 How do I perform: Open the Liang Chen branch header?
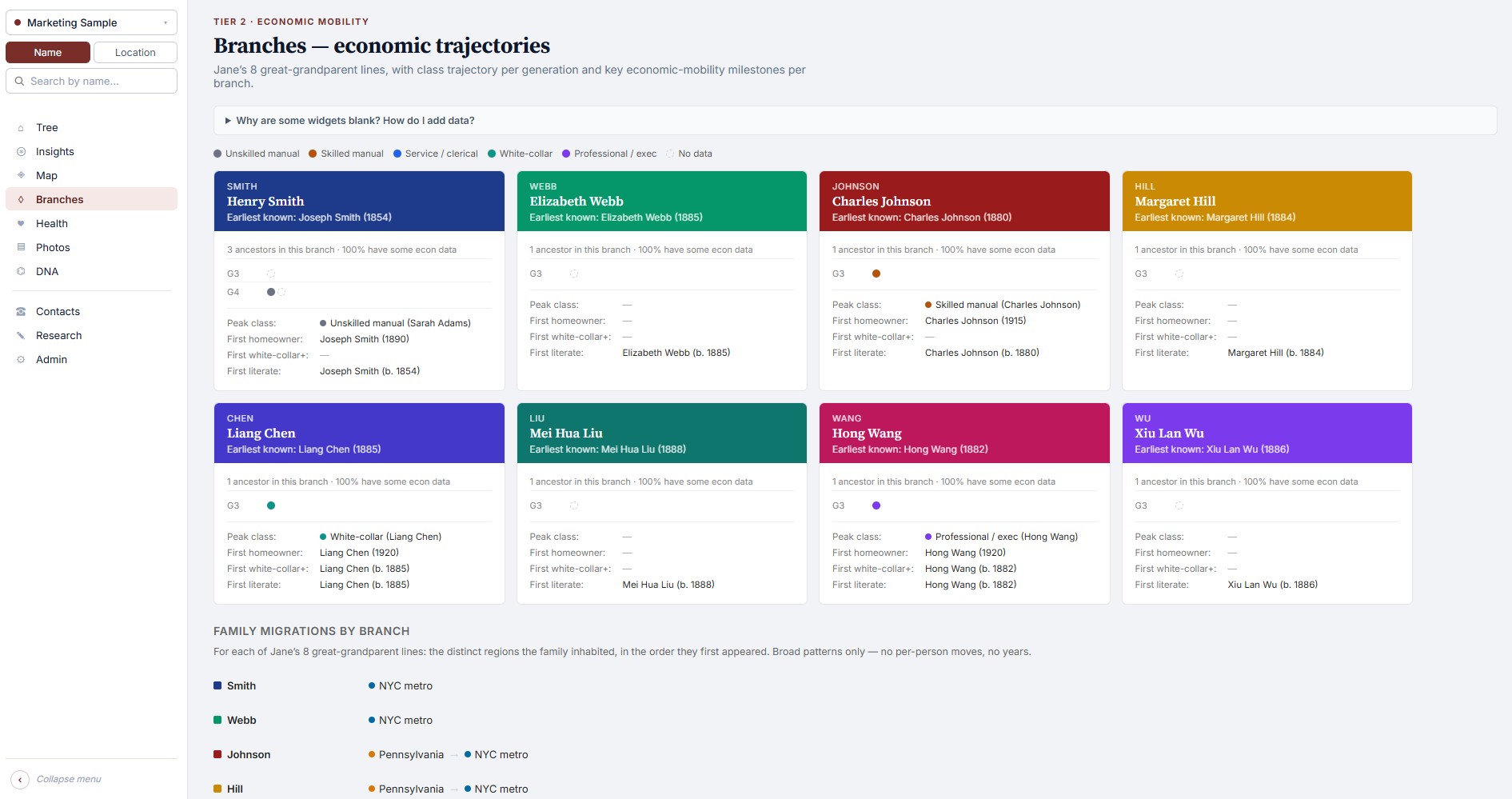point(359,433)
